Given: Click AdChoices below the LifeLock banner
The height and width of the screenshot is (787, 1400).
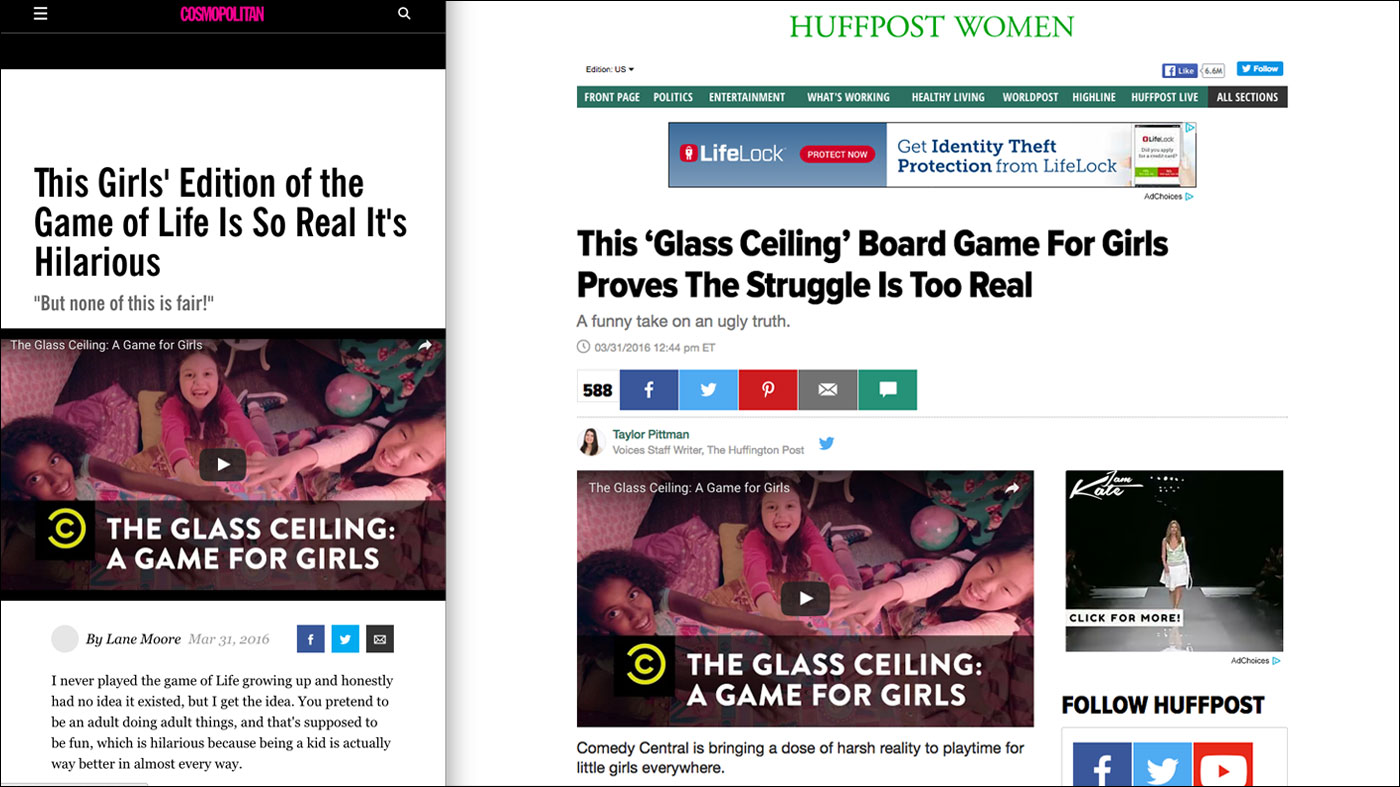Looking at the screenshot, I should [x=1168, y=197].
